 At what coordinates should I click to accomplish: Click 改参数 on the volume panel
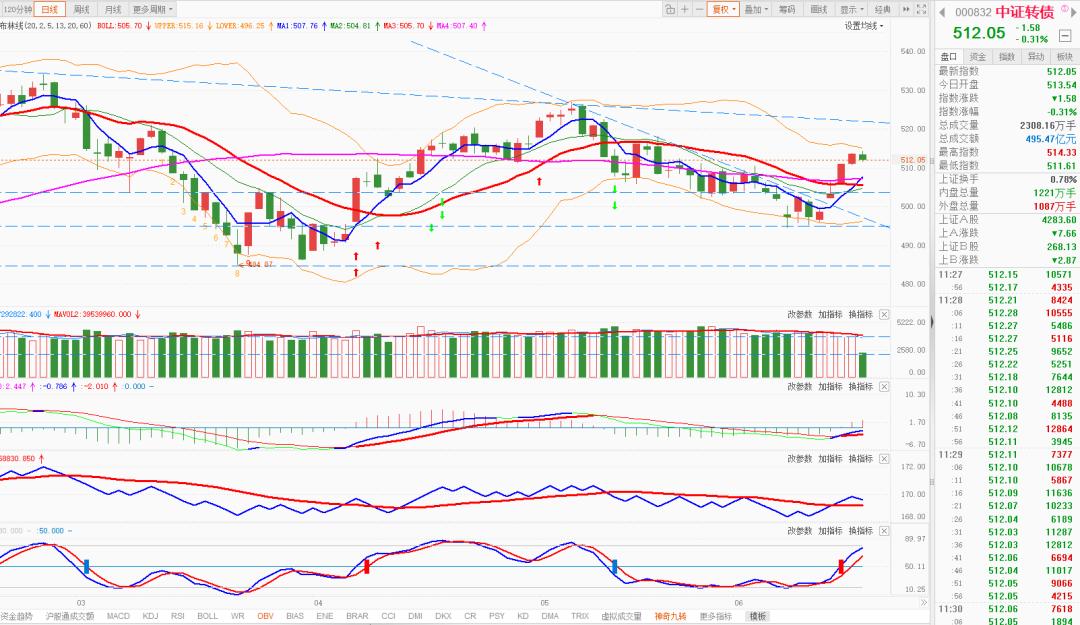800,314
